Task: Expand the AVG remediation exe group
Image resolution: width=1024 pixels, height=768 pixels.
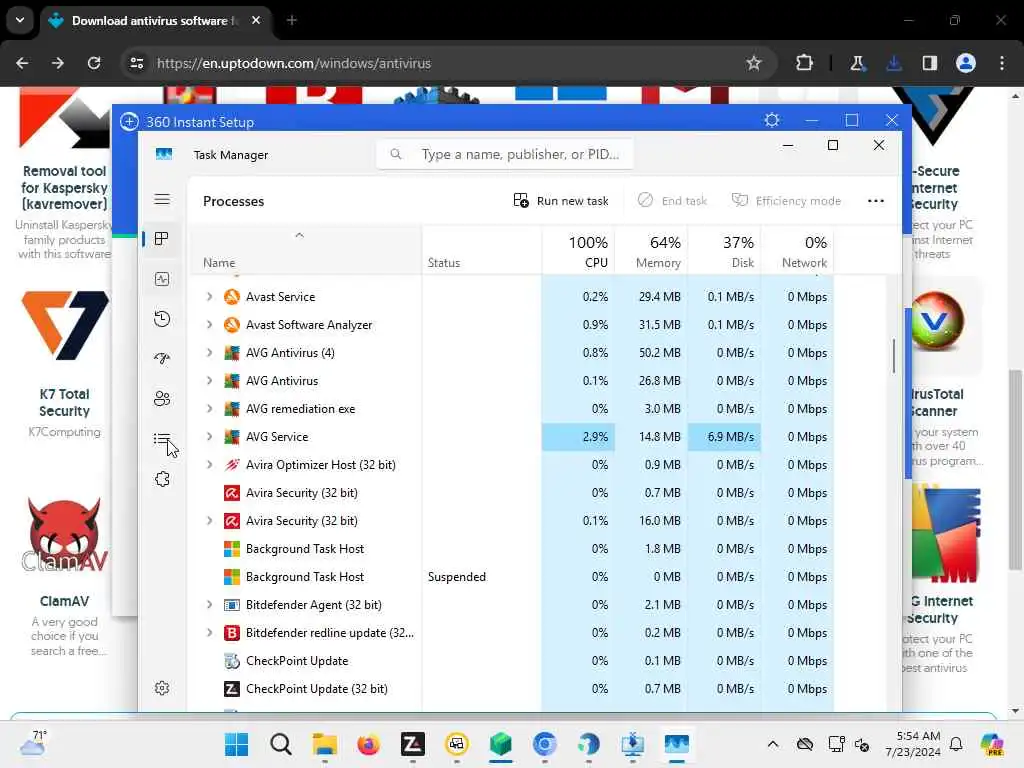Action: [209, 409]
